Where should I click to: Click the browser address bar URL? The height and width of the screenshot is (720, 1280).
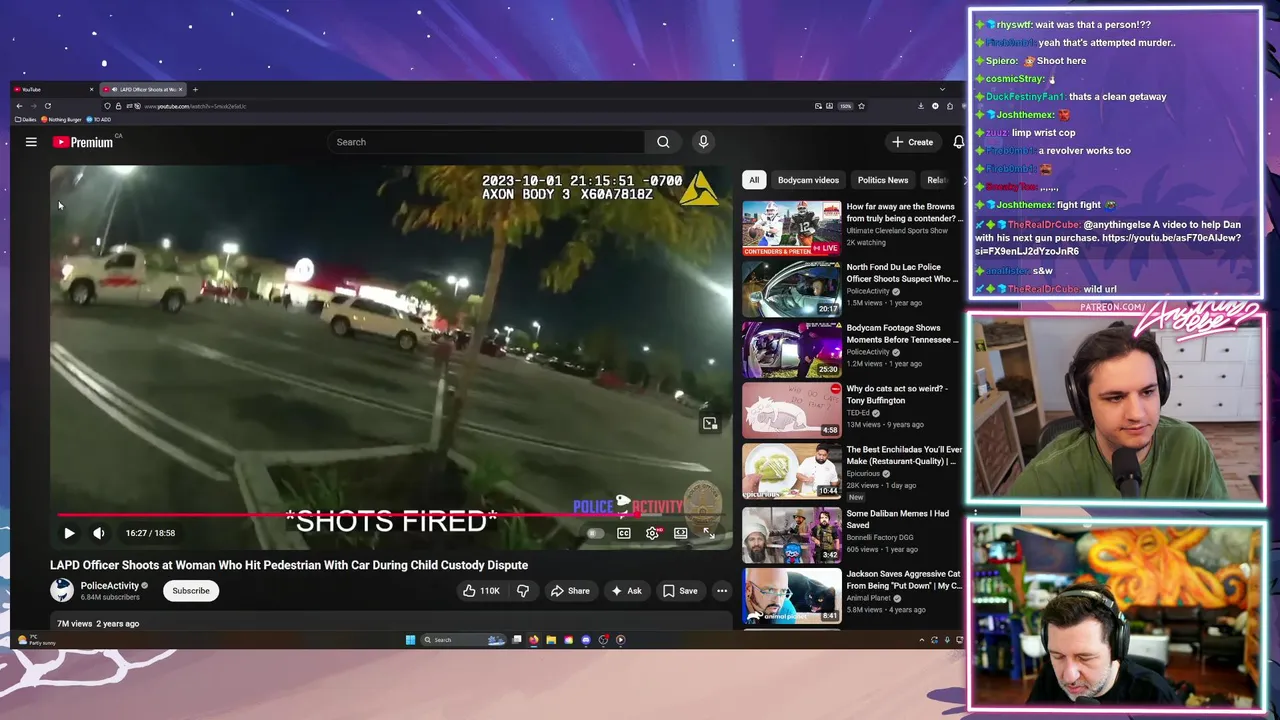[x=195, y=106]
